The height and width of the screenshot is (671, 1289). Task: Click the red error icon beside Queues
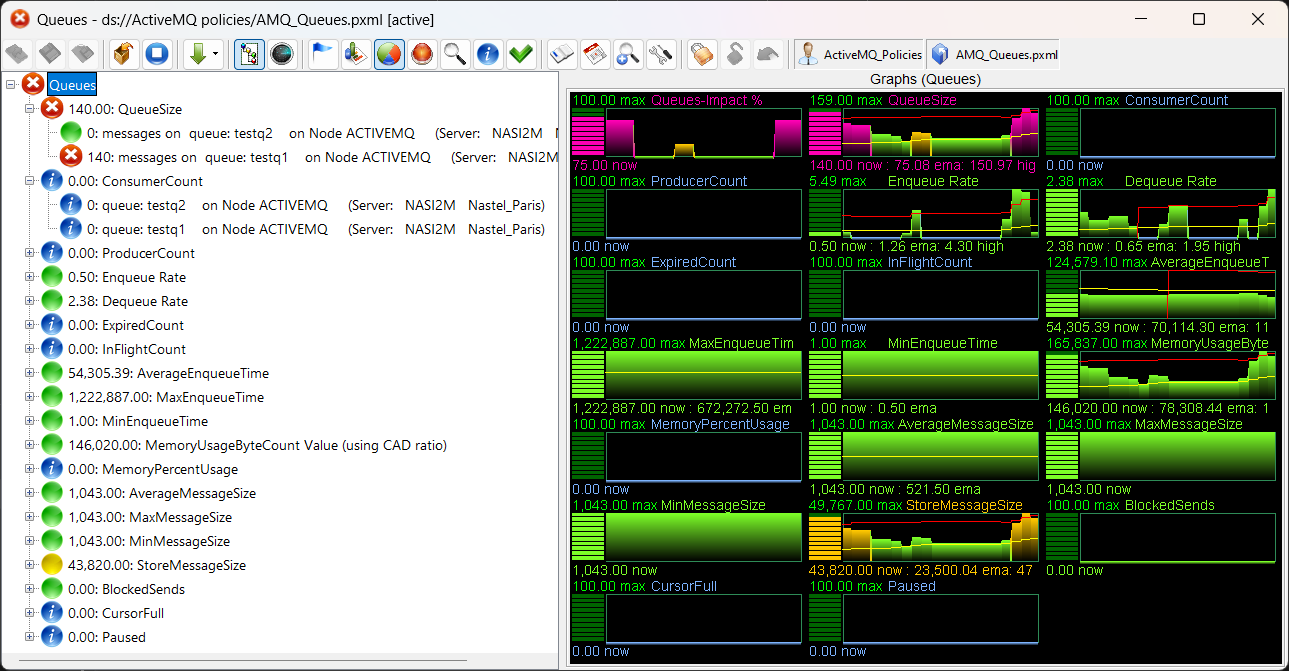33,85
